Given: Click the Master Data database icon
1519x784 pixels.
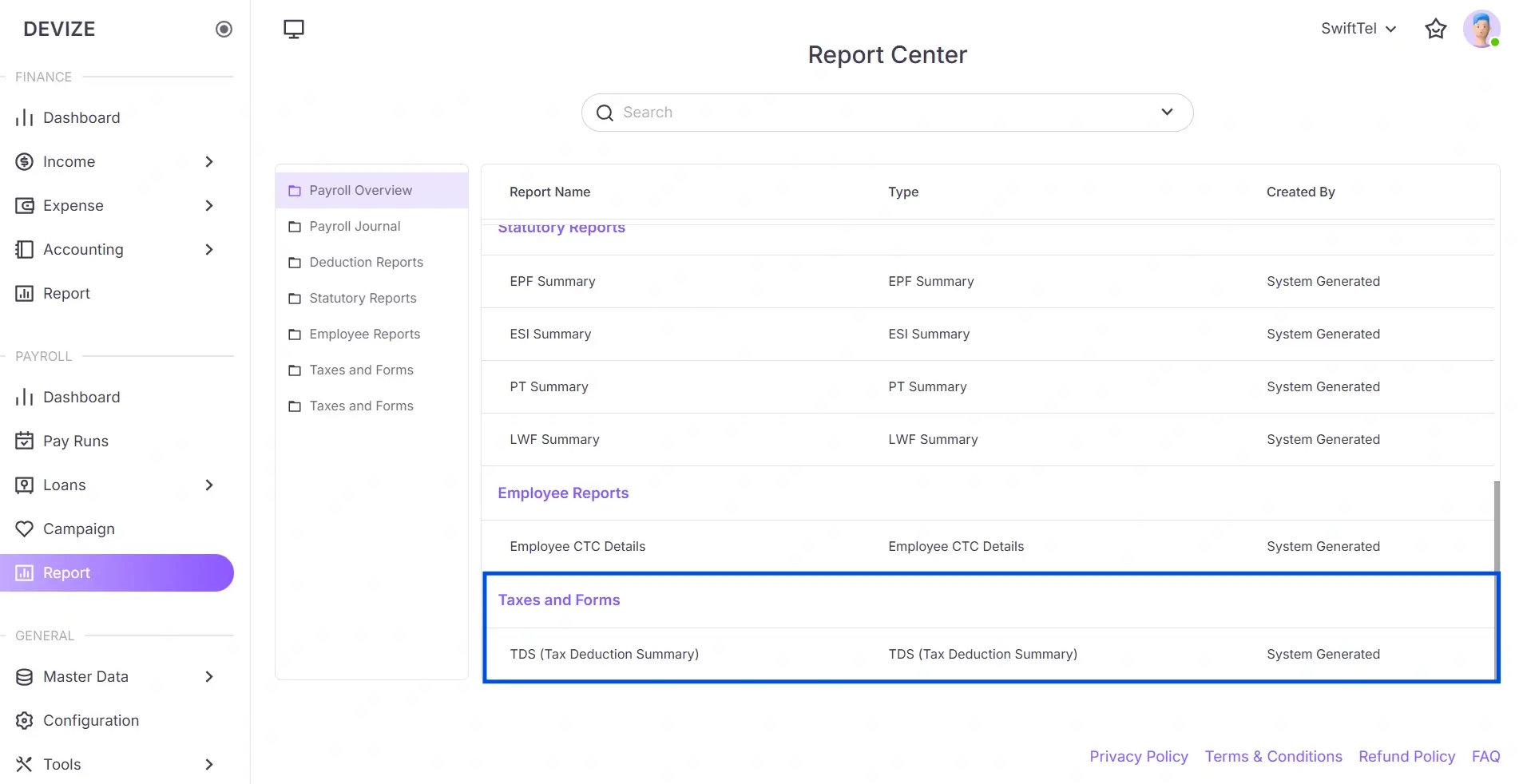Looking at the screenshot, I should (25, 677).
